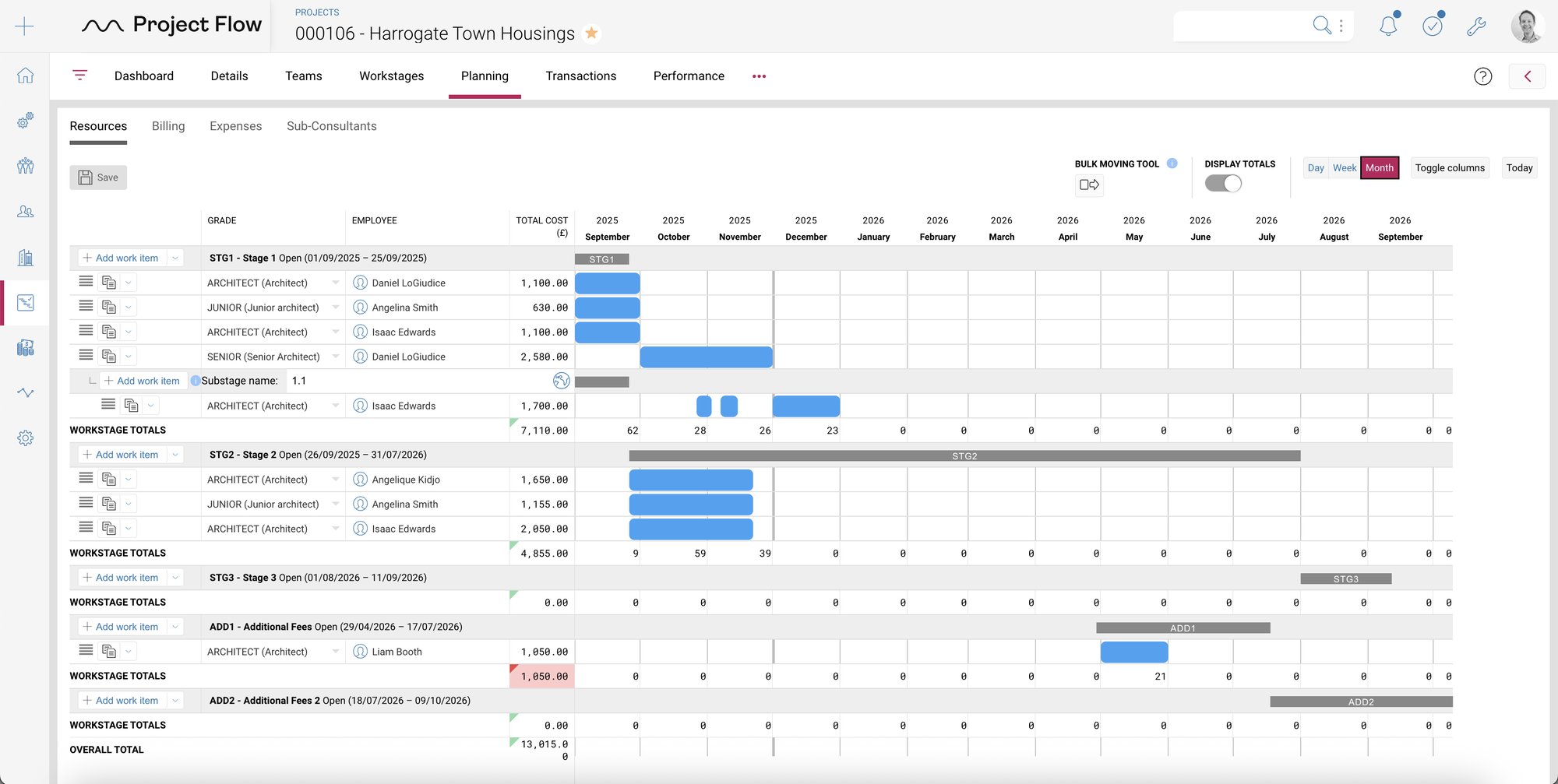
Task: Switch to Week view granularity
Action: point(1344,167)
